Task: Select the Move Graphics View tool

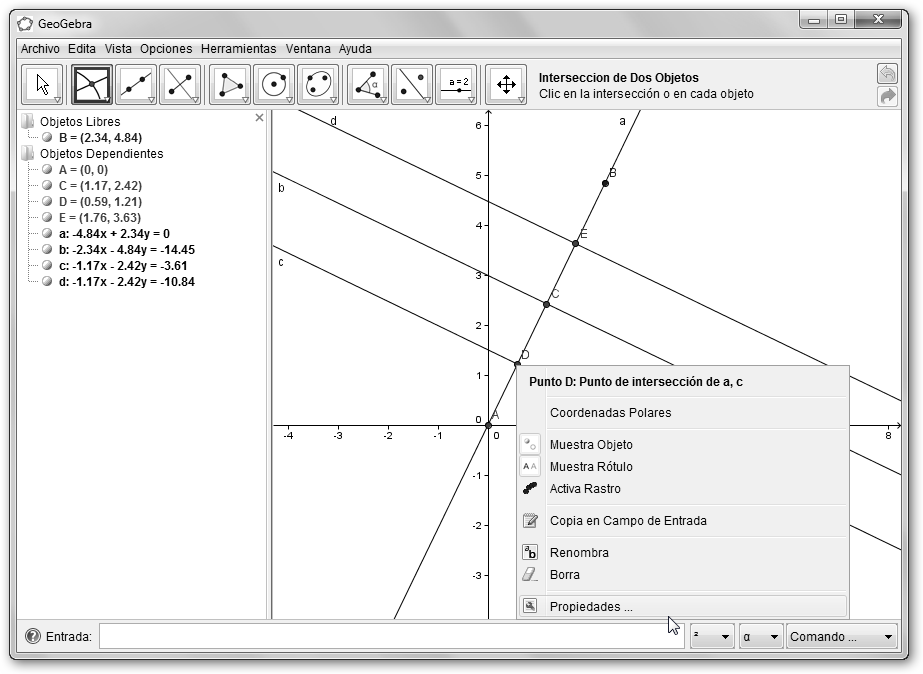Action: tap(506, 85)
